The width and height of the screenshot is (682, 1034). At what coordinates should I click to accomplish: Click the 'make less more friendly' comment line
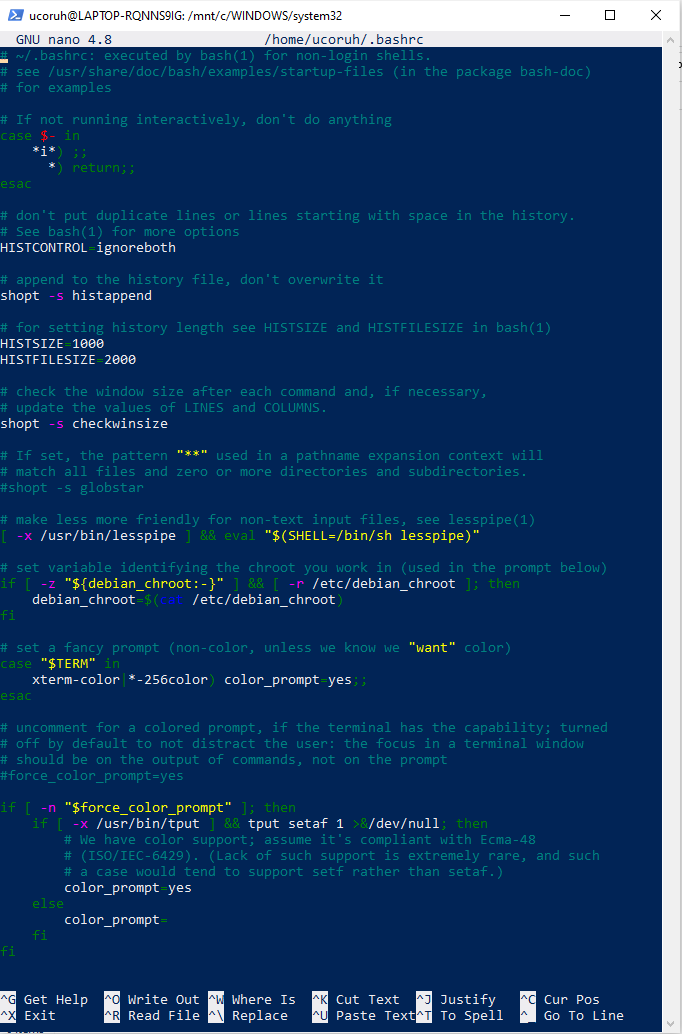pyautogui.click(x=268, y=520)
